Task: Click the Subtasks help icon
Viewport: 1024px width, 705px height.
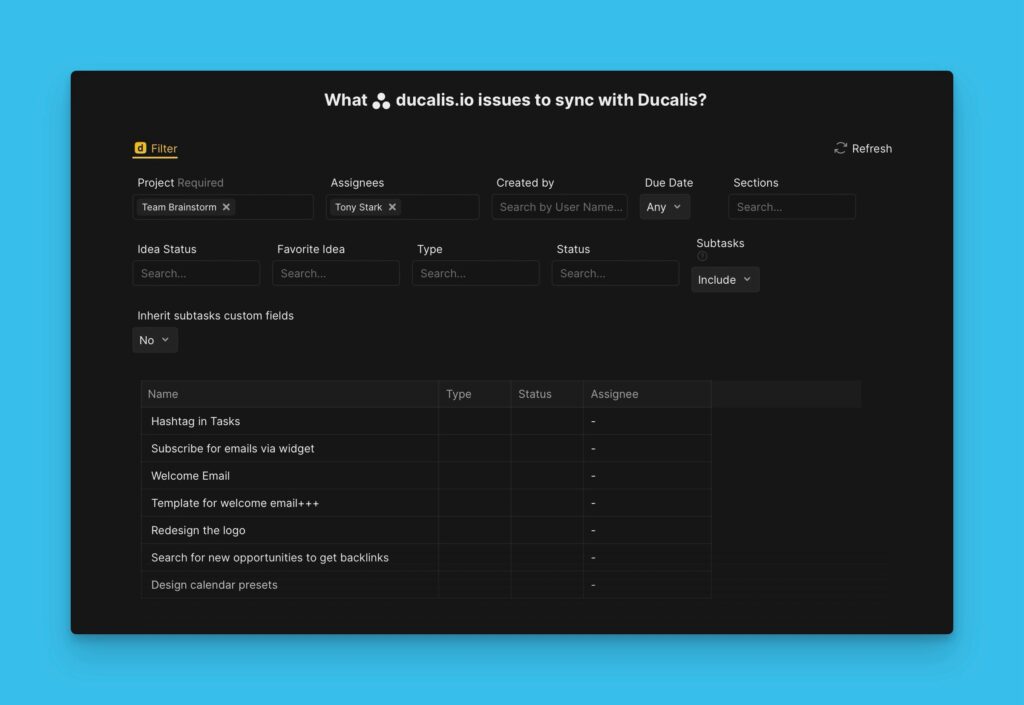Action: click(702, 256)
